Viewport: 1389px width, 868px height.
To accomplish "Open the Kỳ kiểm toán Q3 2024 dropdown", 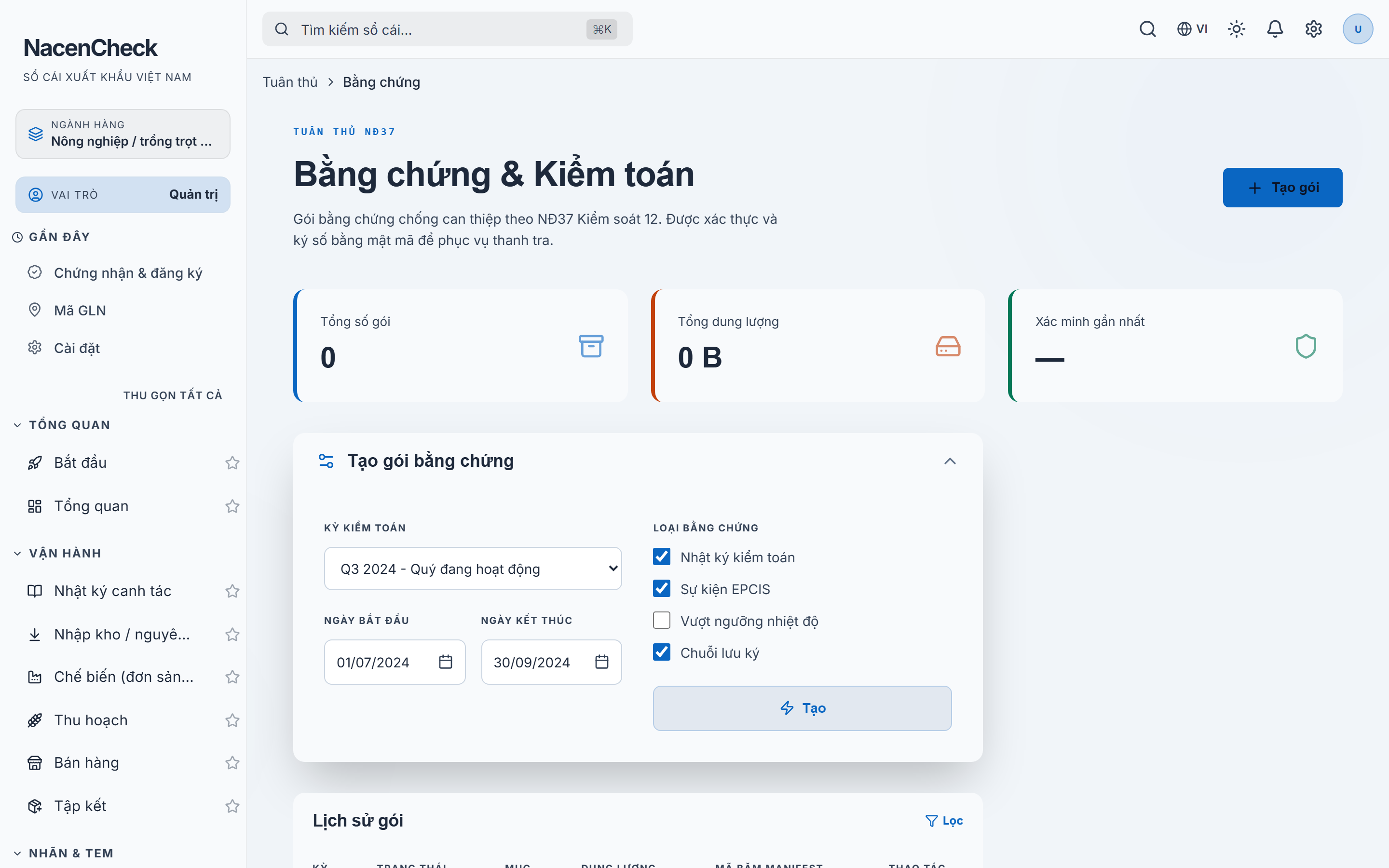I will [472, 569].
